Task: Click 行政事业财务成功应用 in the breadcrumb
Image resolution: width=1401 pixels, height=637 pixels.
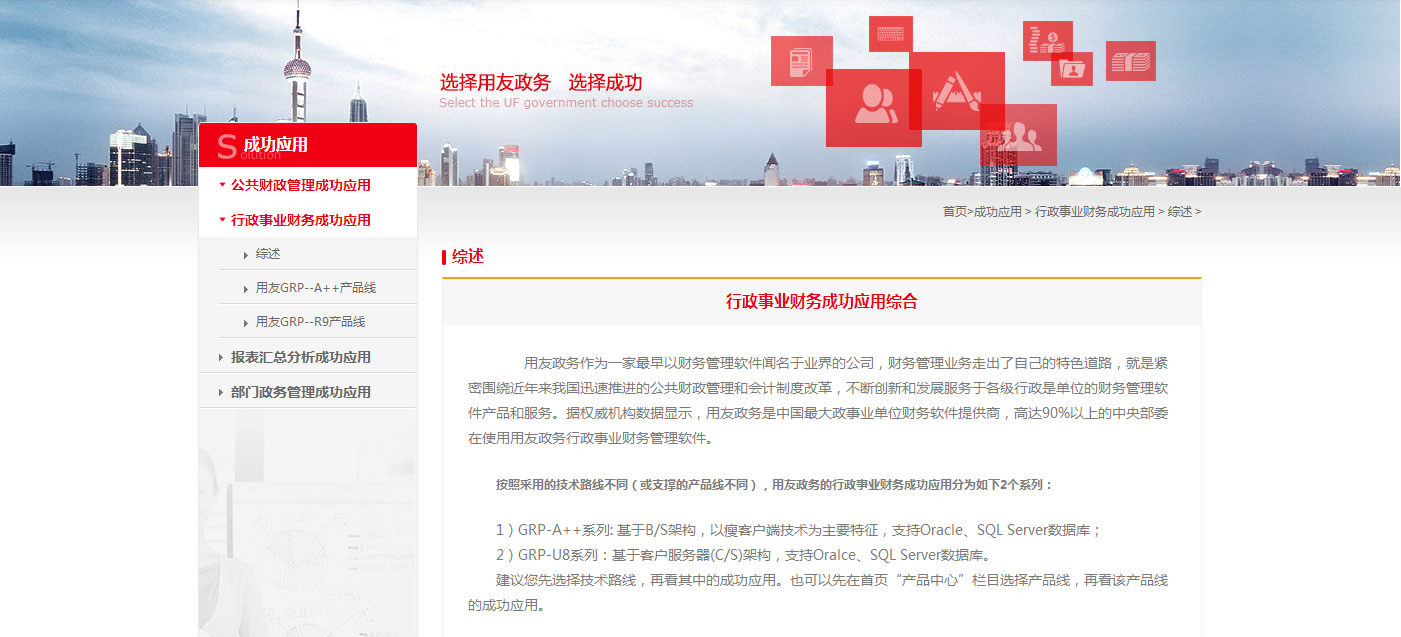Action: (1094, 212)
